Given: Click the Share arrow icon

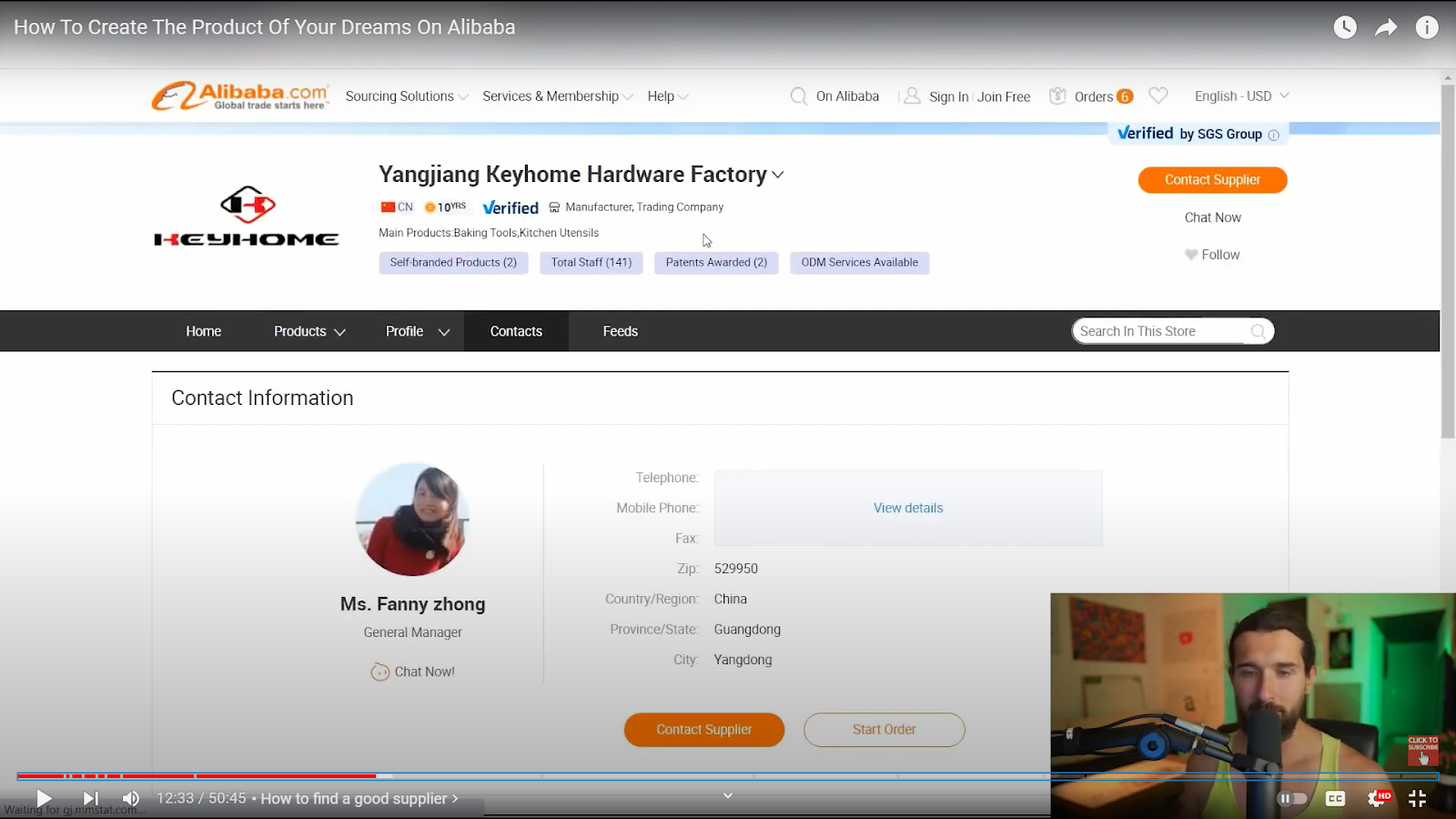Looking at the screenshot, I should pos(1386,27).
